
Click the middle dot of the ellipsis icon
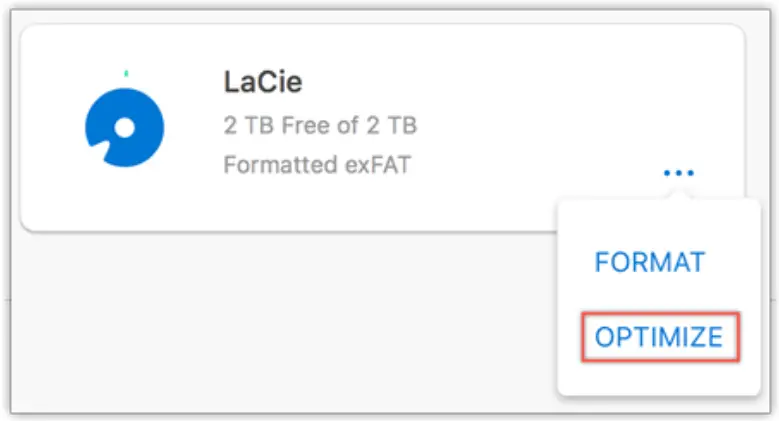click(678, 173)
